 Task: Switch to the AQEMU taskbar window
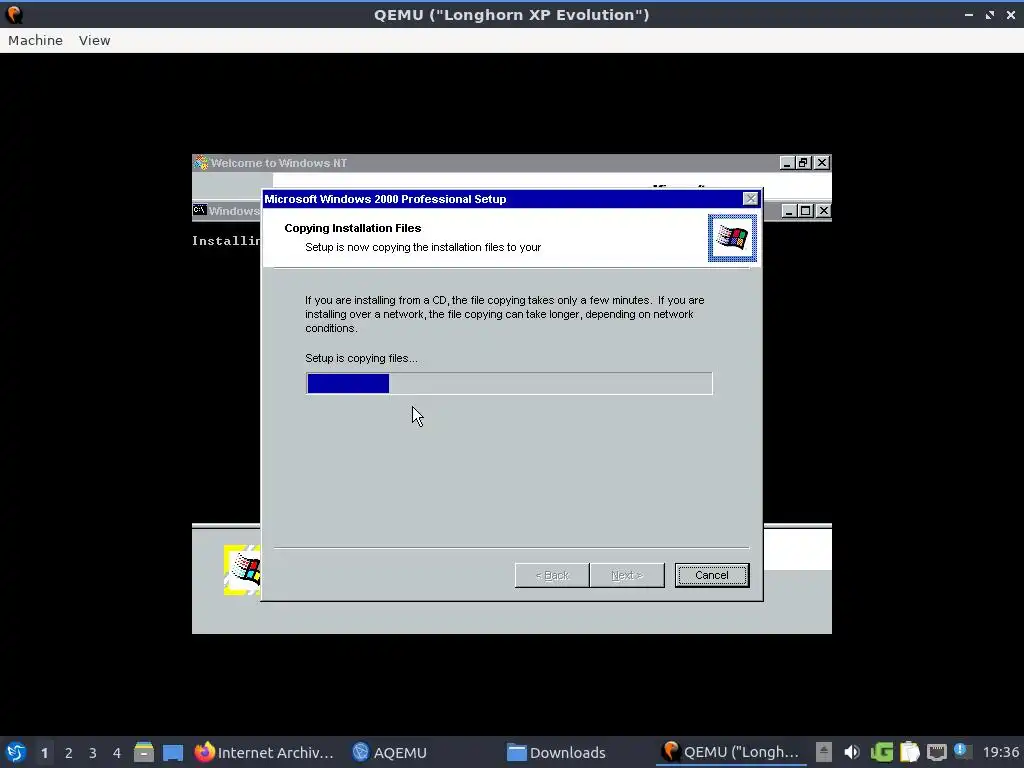pos(390,752)
